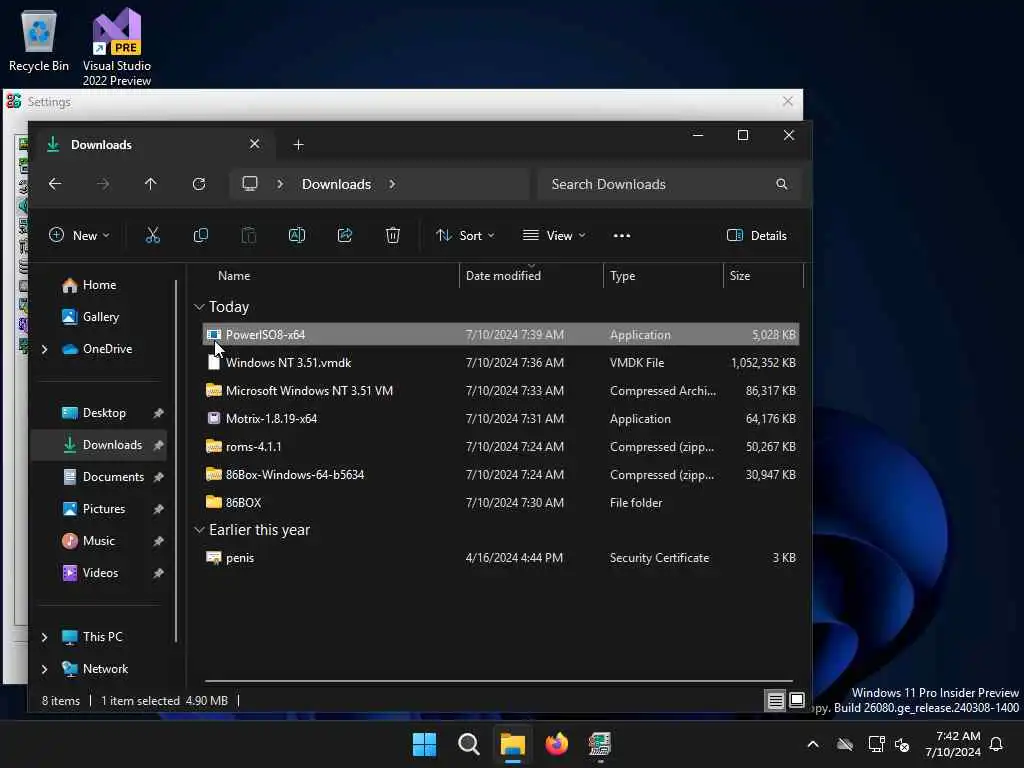Launch Firefox from taskbar
1024x768 pixels.
click(556, 744)
